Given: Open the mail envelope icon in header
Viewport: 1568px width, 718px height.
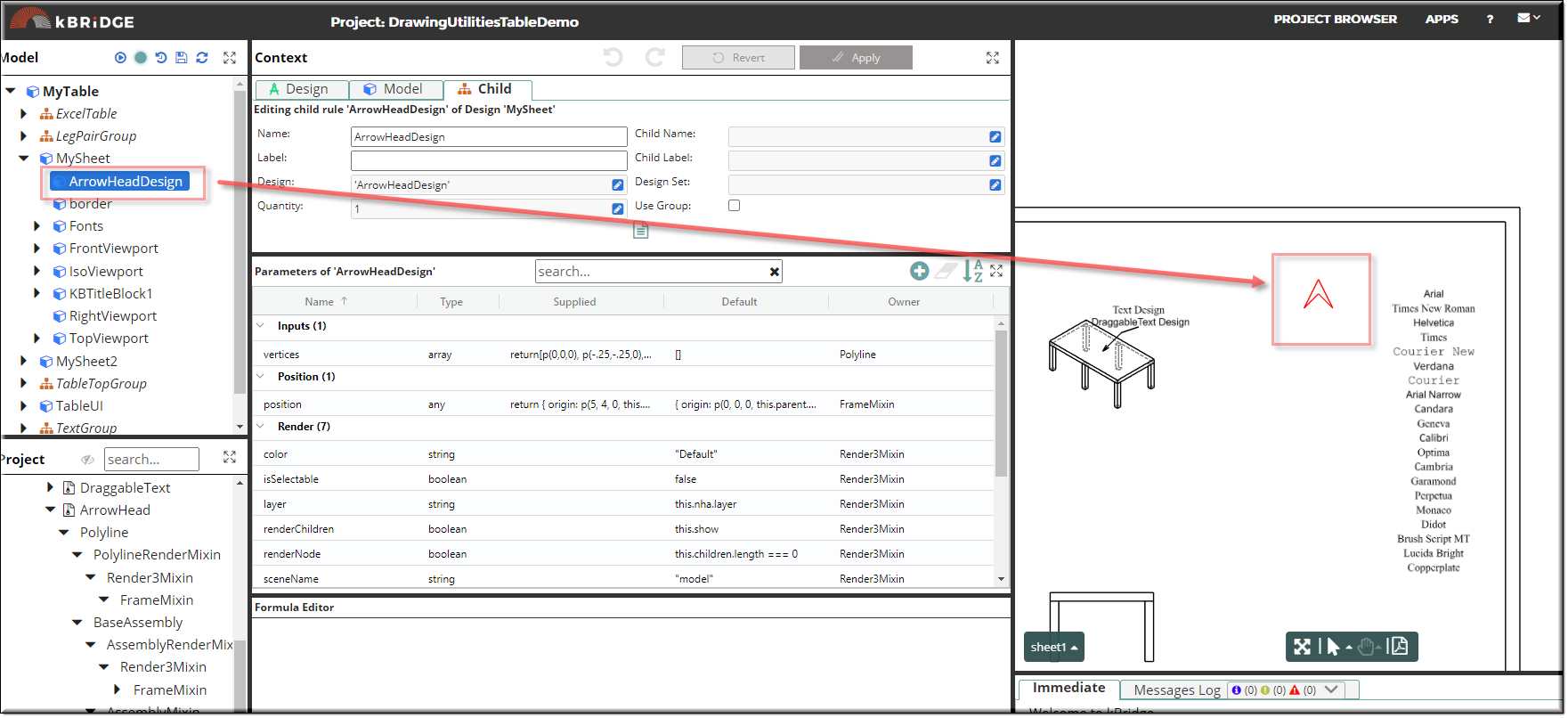Looking at the screenshot, I should tap(1523, 18).
